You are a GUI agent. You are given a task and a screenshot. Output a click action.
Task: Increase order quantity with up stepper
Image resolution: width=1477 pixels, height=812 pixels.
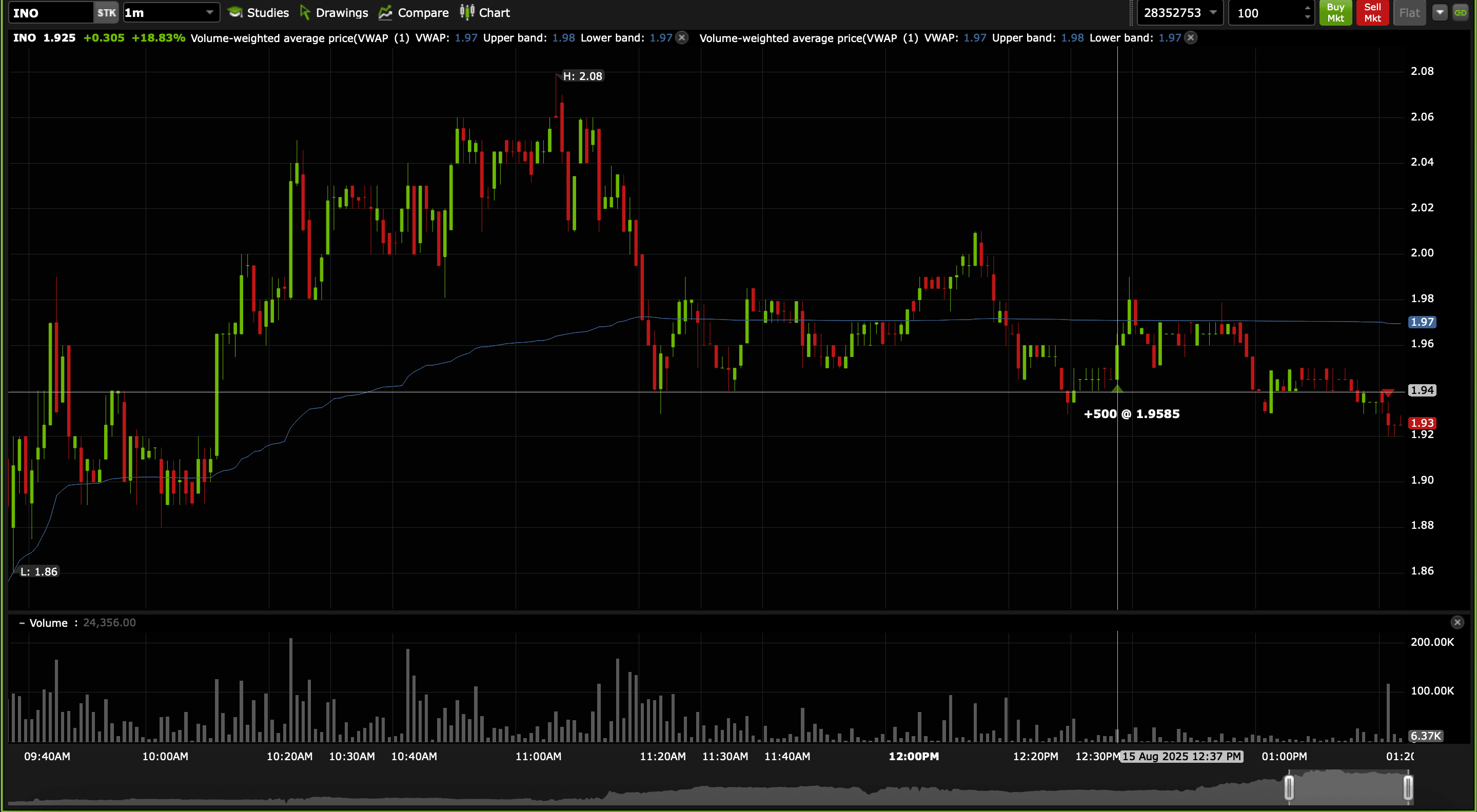click(1307, 8)
